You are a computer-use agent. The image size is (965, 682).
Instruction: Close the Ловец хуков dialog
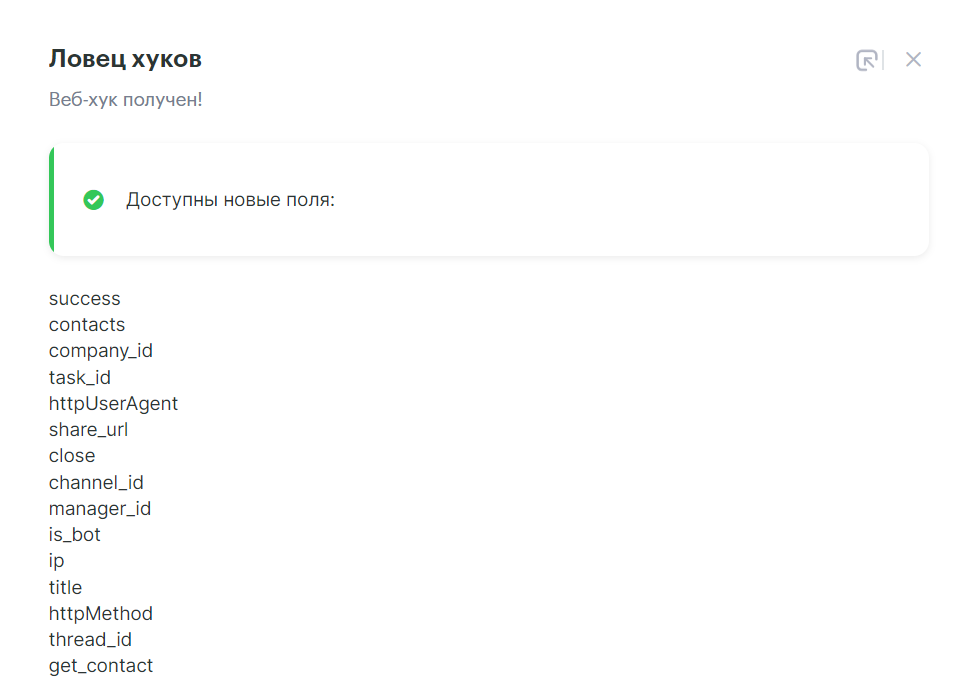coord(913,60)
